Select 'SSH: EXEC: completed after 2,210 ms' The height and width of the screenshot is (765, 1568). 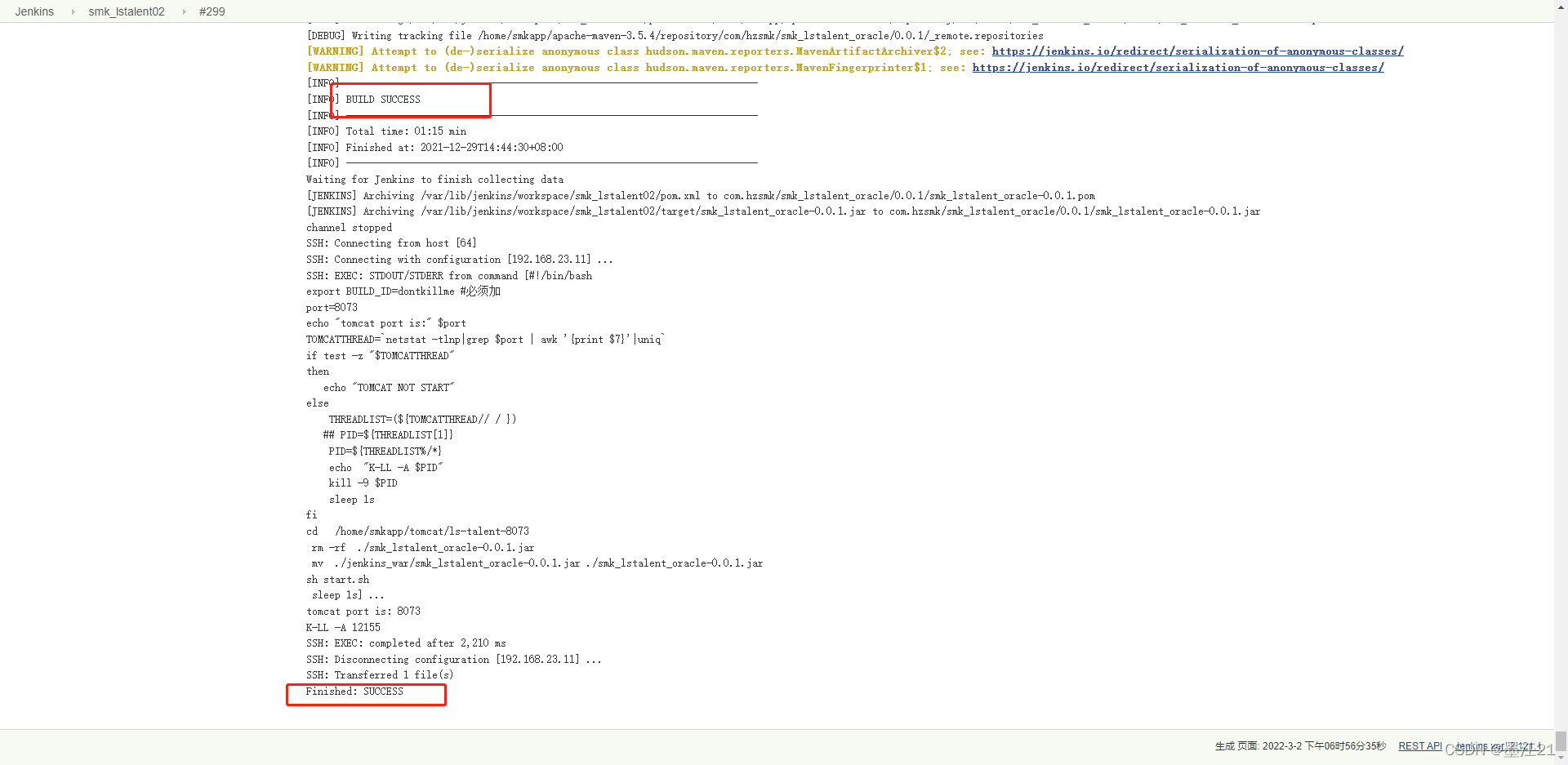point(406,643)
